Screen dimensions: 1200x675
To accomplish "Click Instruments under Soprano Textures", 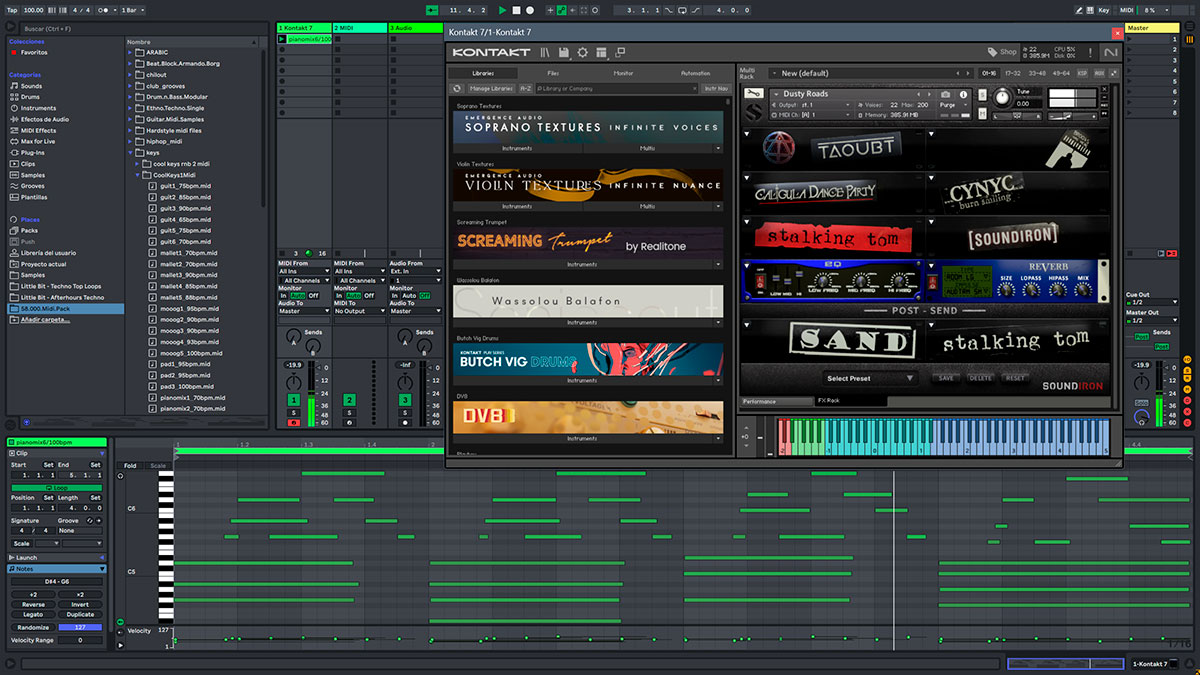I will pos(517,148).
